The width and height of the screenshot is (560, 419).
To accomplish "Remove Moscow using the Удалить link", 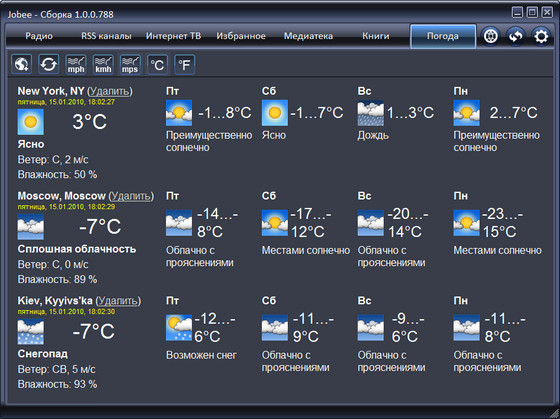I will click(131, 196).
